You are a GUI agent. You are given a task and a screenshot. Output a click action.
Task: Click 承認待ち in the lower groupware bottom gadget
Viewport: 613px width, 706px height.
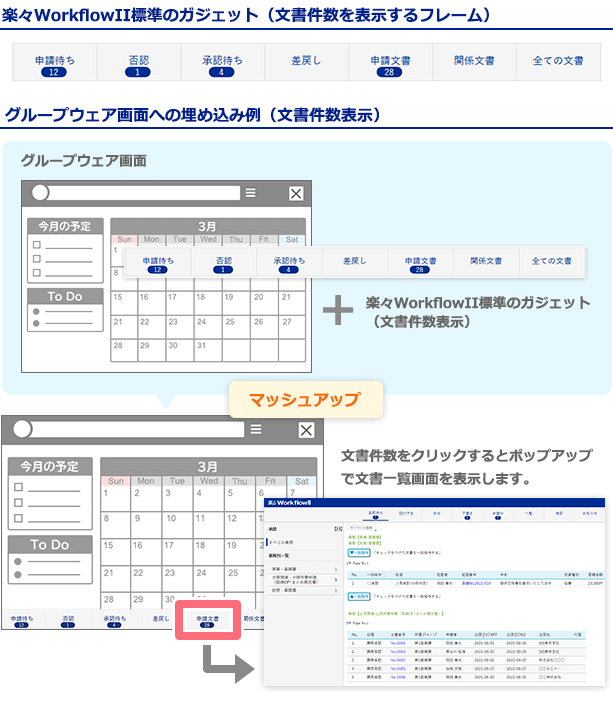point(114,621)
